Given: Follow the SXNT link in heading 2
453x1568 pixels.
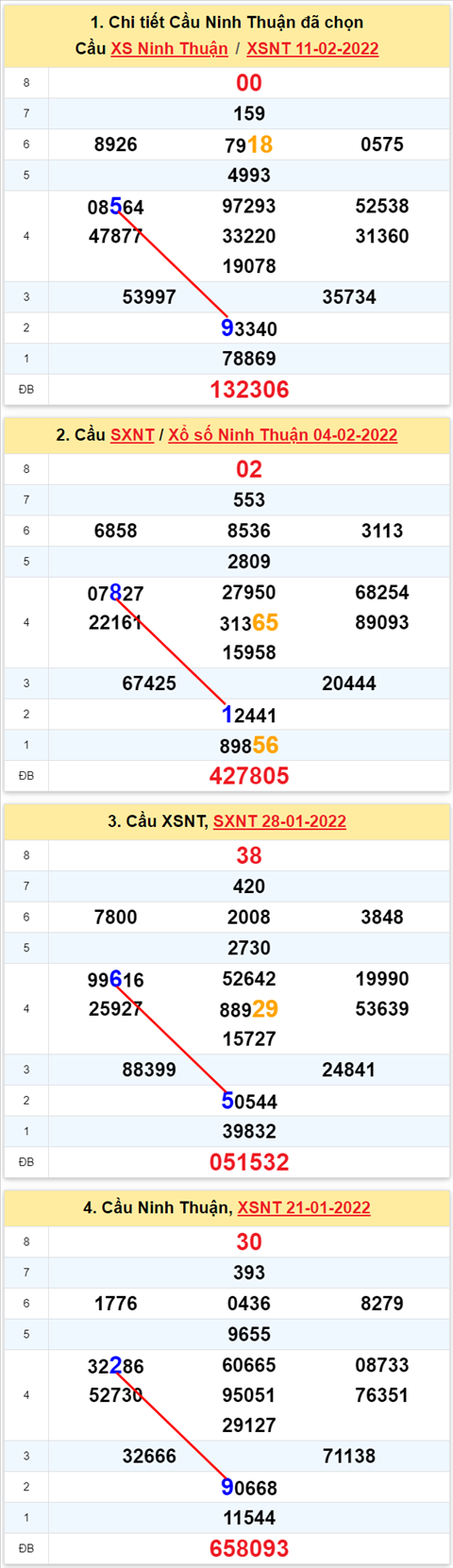Looking at the screenshot, I should pos(132,434).
